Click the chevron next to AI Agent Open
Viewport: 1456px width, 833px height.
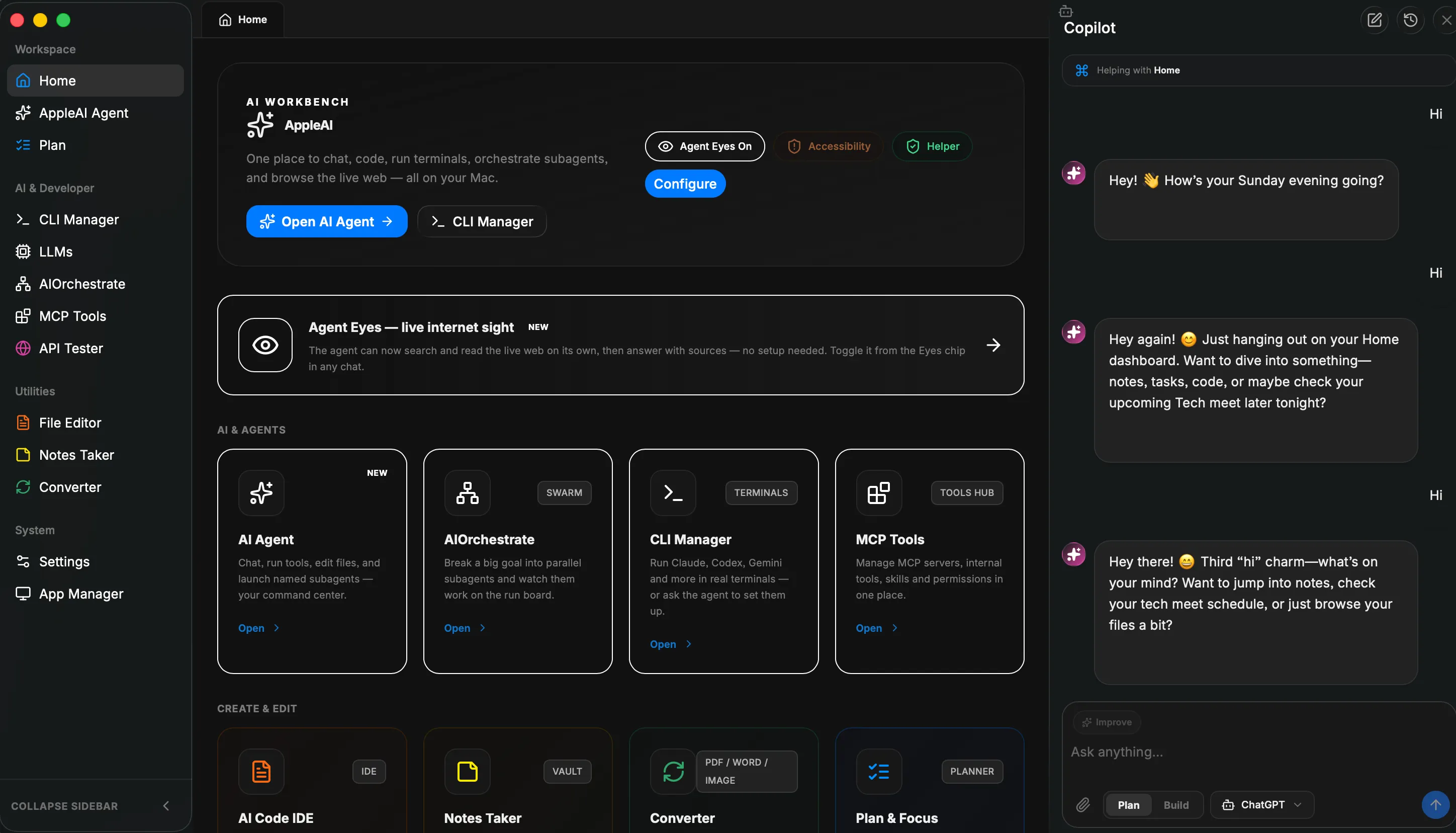pos(277,628)
